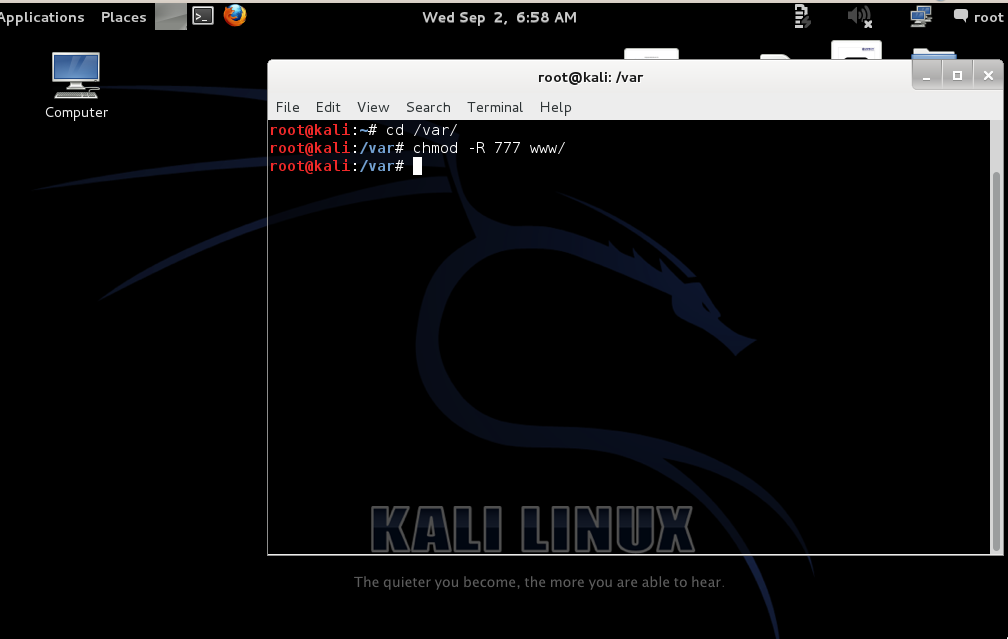The image size is (1008, 639).
Task: Open the Help menu in Terminal
Action: (x=556, y=107)
